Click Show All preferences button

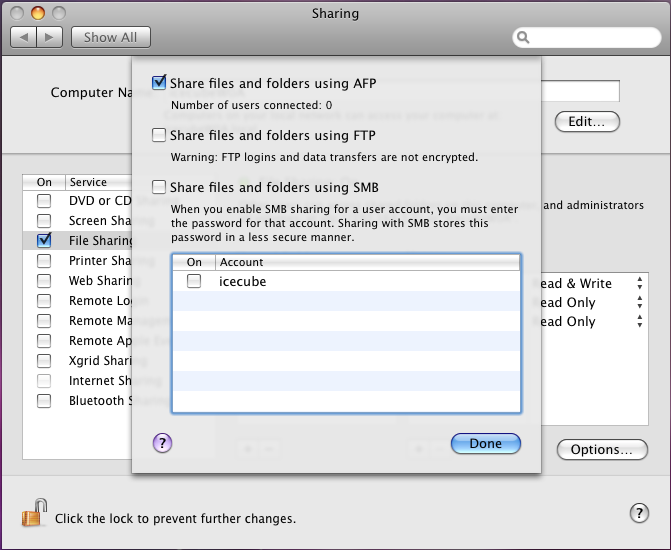click(x=110, y=37)
